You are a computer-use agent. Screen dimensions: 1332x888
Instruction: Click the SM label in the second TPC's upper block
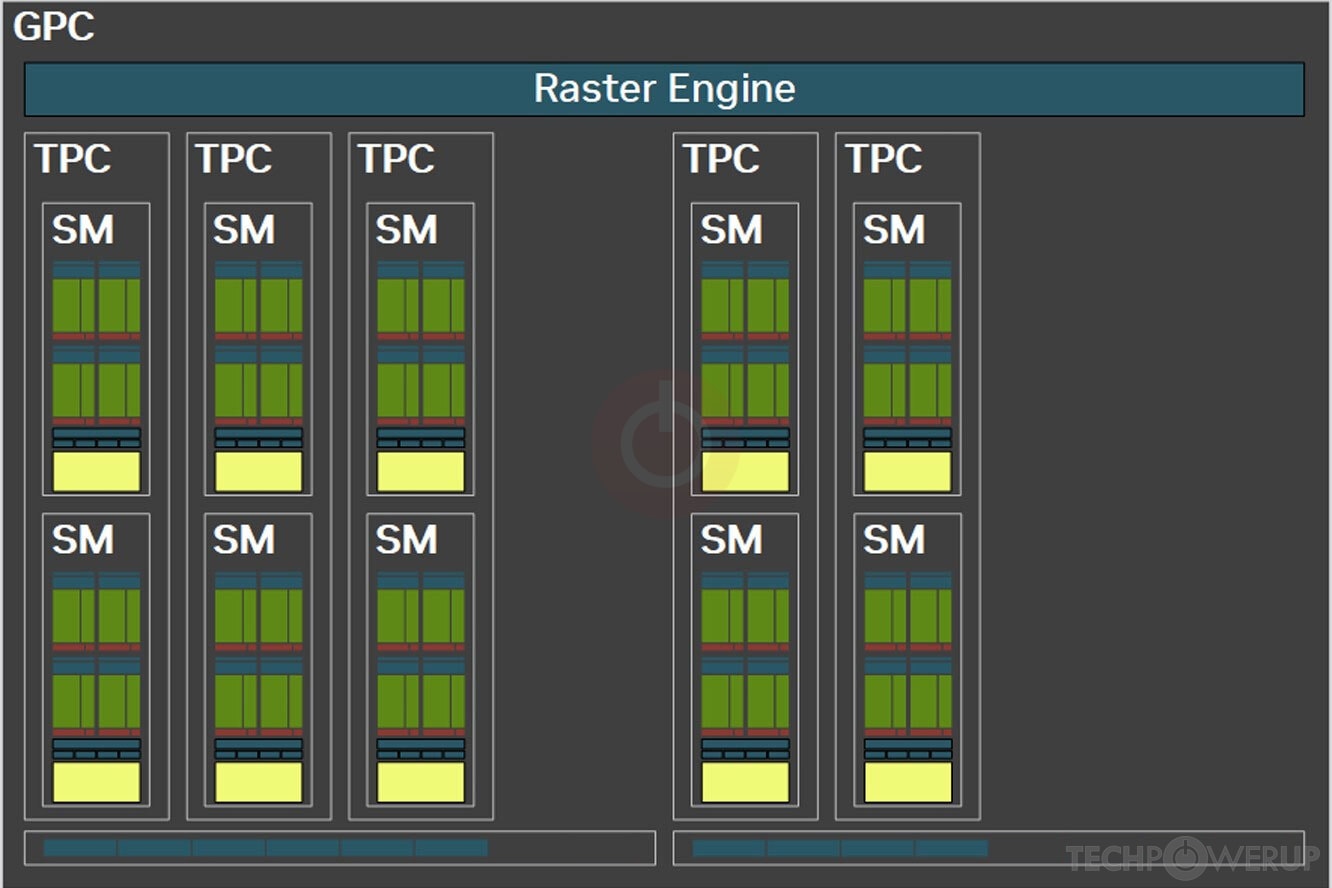click(x=243, y=230)
